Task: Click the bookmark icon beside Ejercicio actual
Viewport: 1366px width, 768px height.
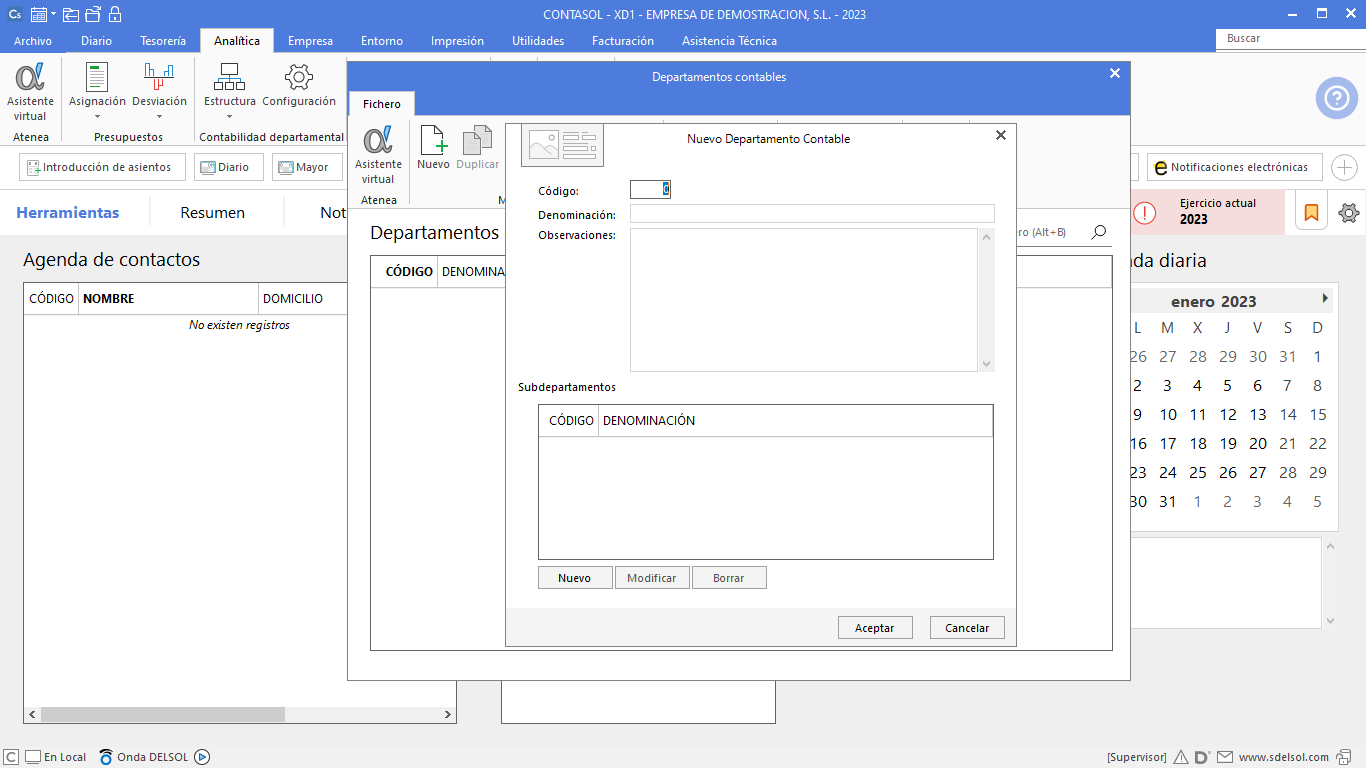Action: 1311,212
